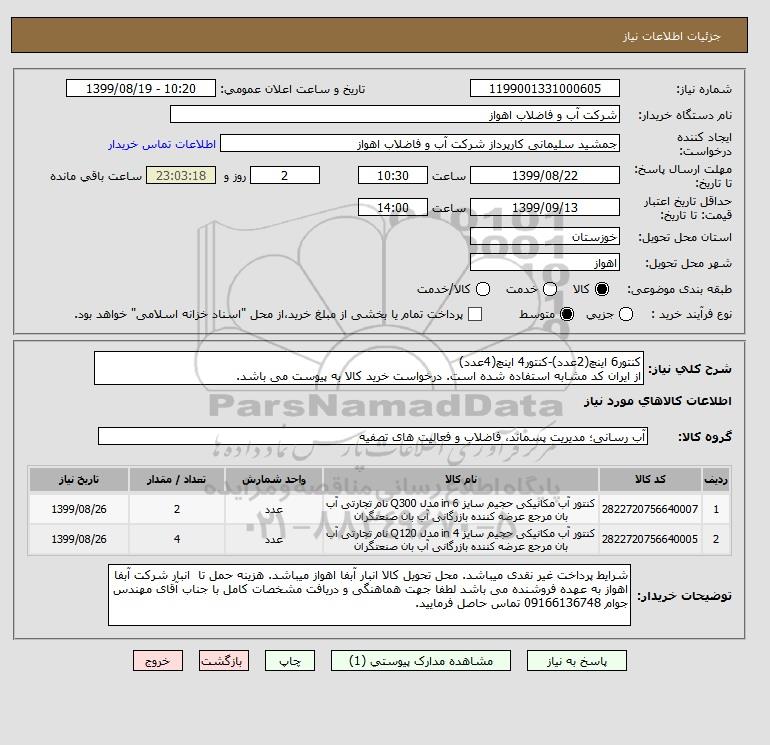Click the تعداد / مقدار column header
Screen dimensions: 770x745
177,479
